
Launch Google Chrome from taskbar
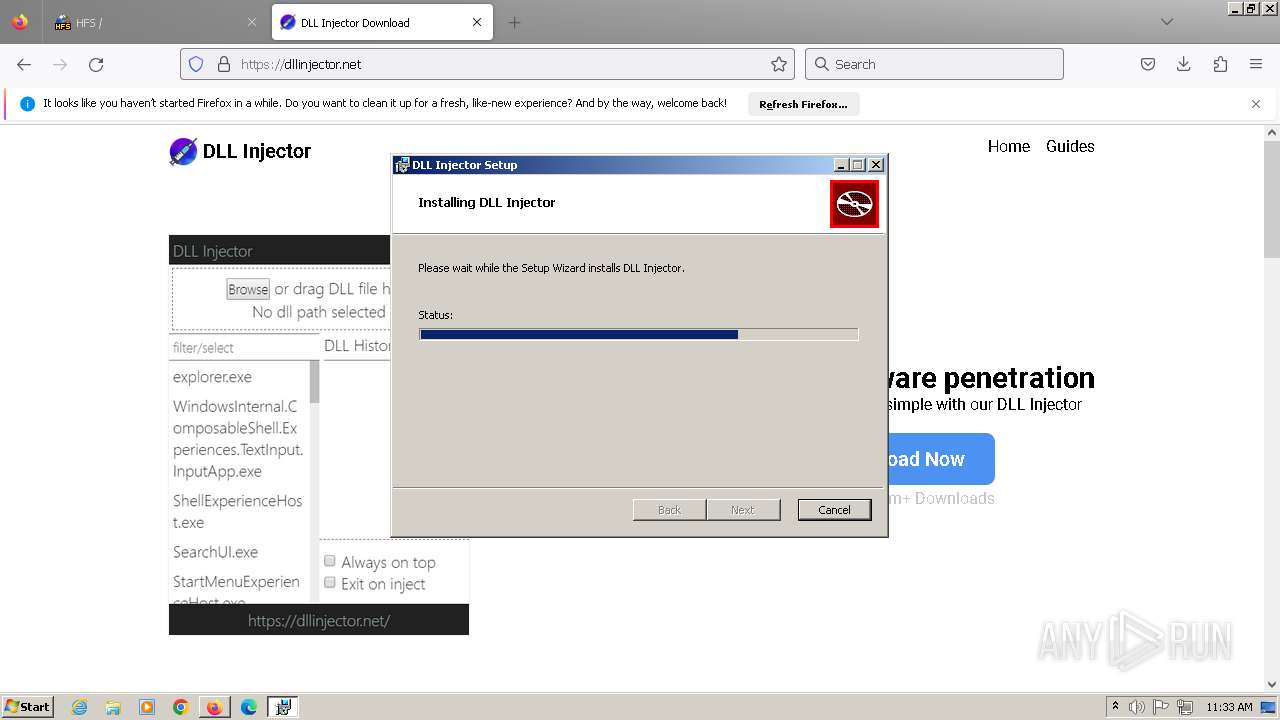pos(181,707)
